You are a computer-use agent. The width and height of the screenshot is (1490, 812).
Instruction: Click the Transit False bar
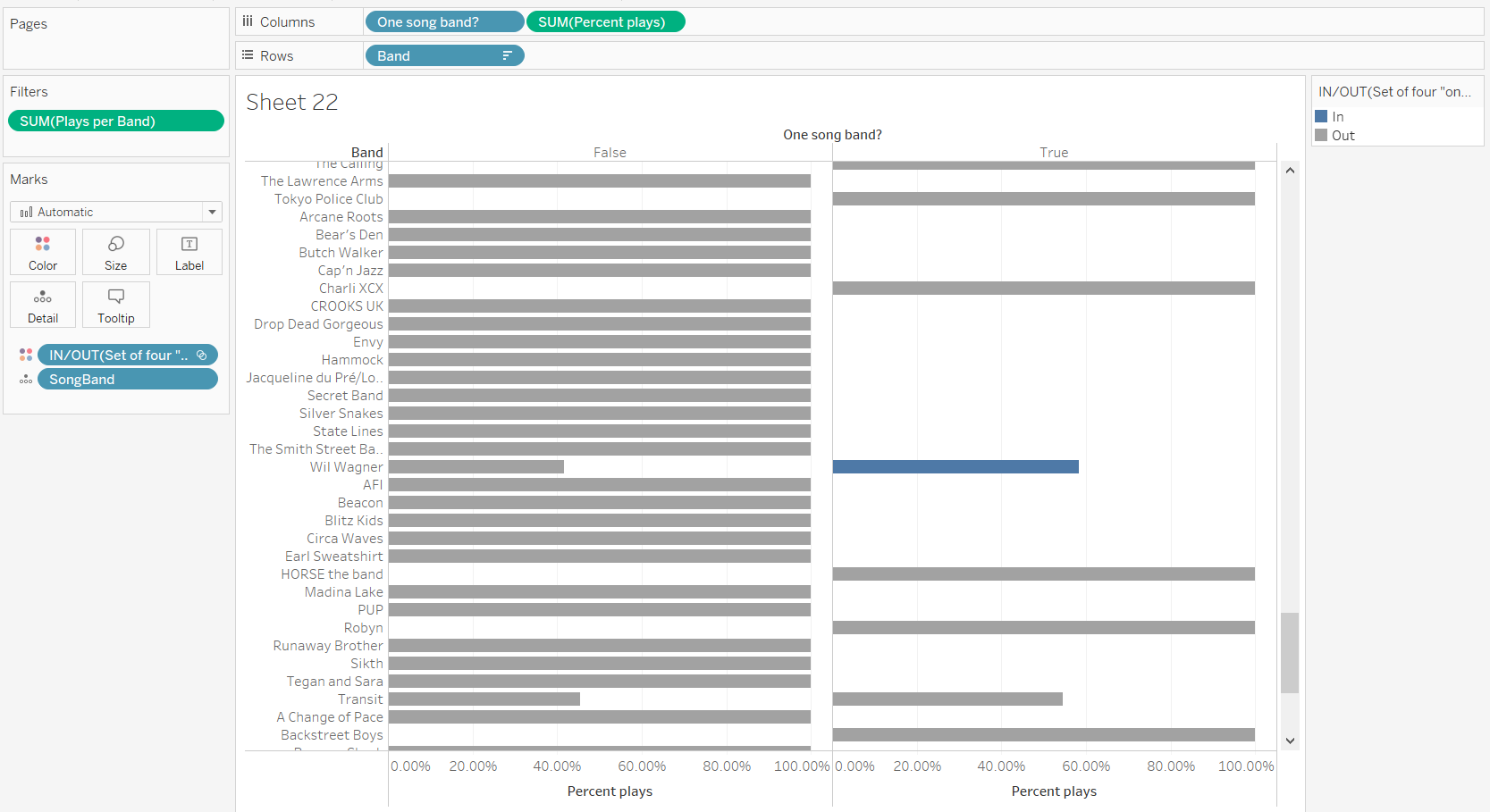[484, 699]
